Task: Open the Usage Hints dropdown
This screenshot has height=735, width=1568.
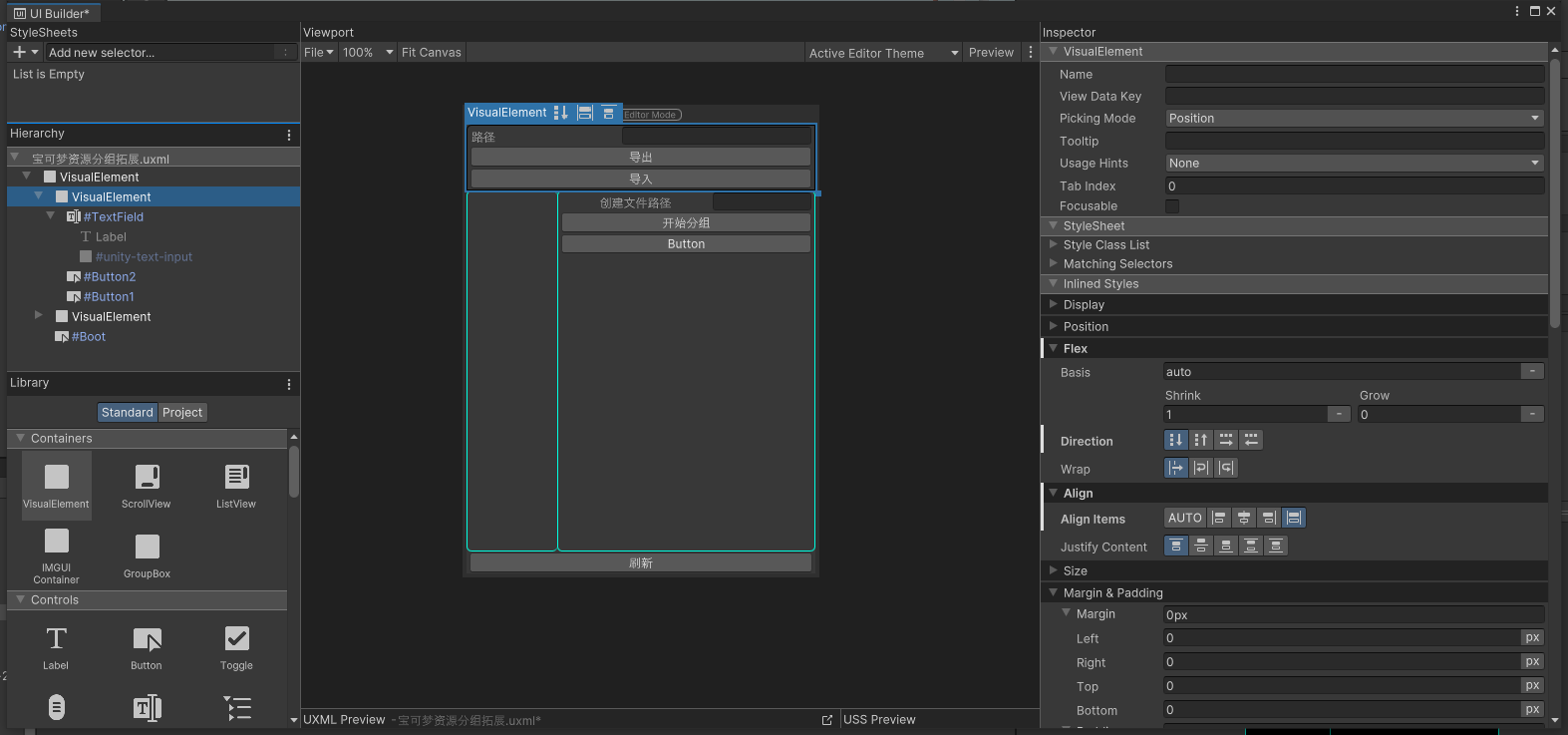Action: pos(1355,163)
